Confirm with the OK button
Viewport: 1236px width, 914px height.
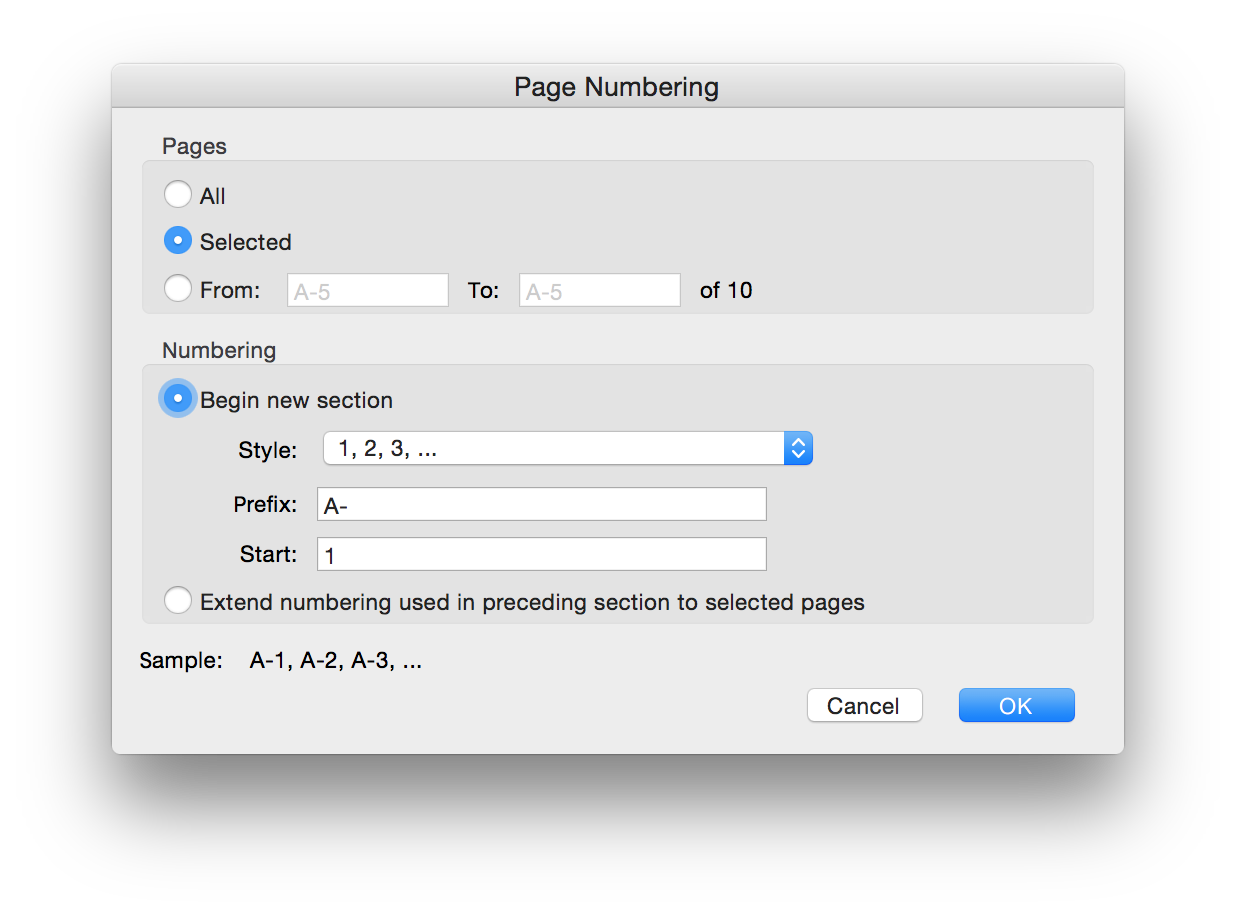click(1016, 705)
